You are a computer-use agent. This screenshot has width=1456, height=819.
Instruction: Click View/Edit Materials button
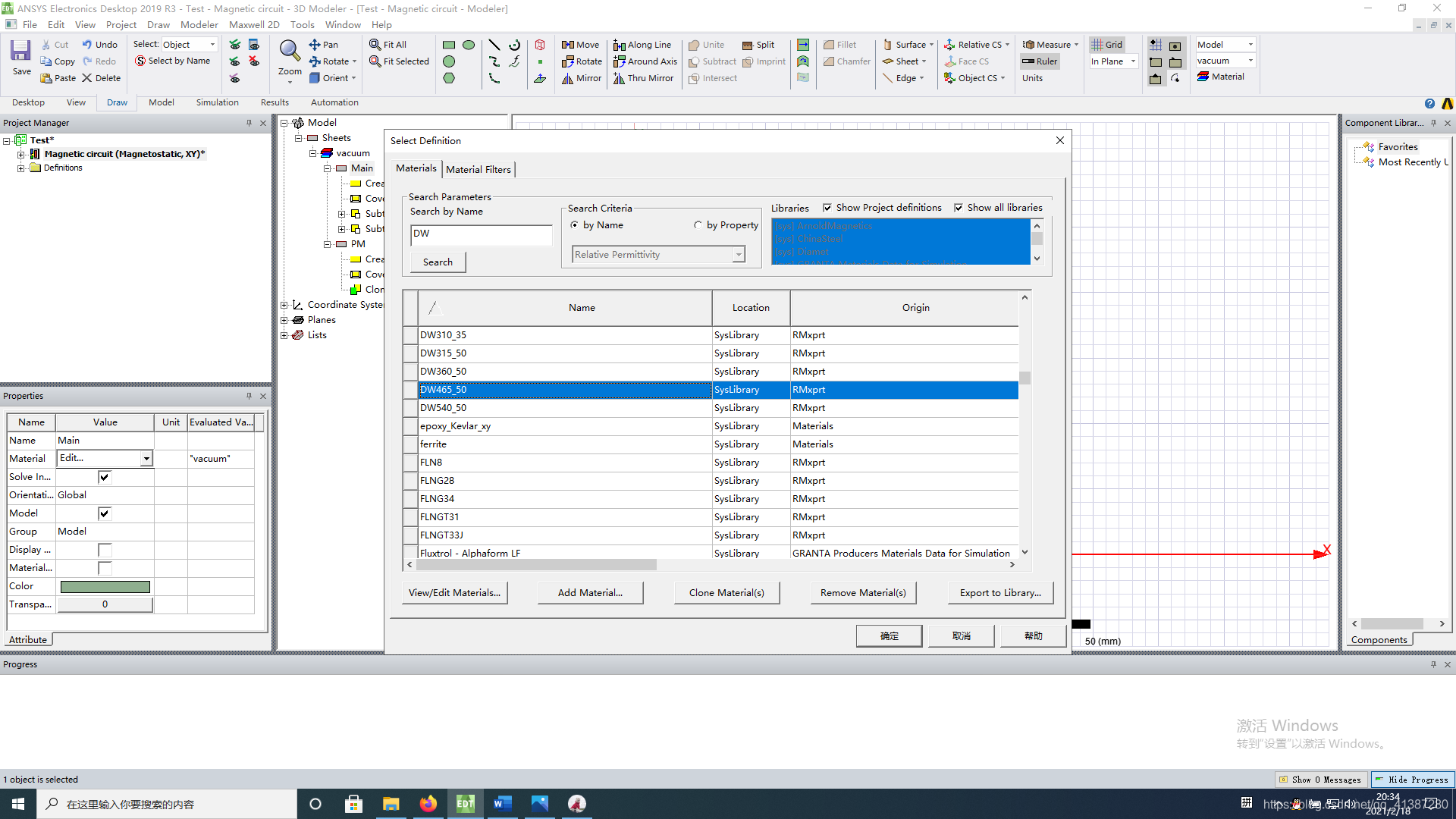[454, 593]
